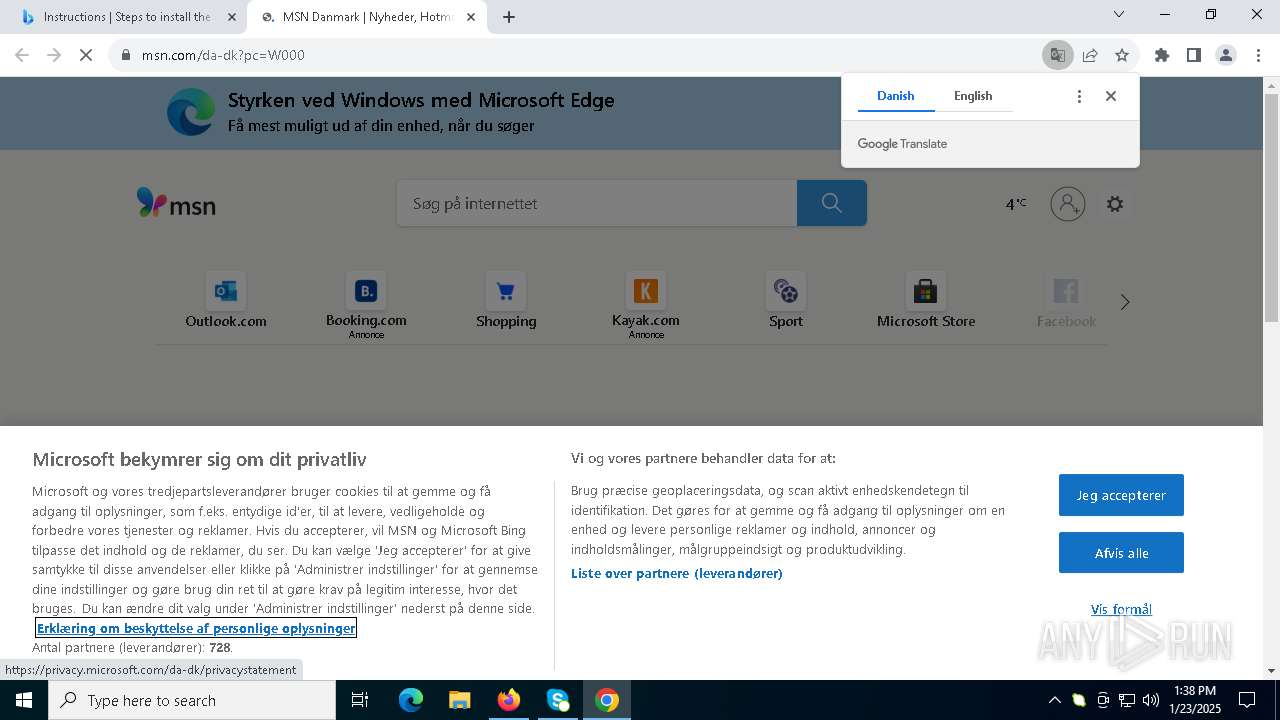This screenshot has width=1280, height=720.
Task: Show more shortcuts with right chevron
Action: coord(1125,302)
